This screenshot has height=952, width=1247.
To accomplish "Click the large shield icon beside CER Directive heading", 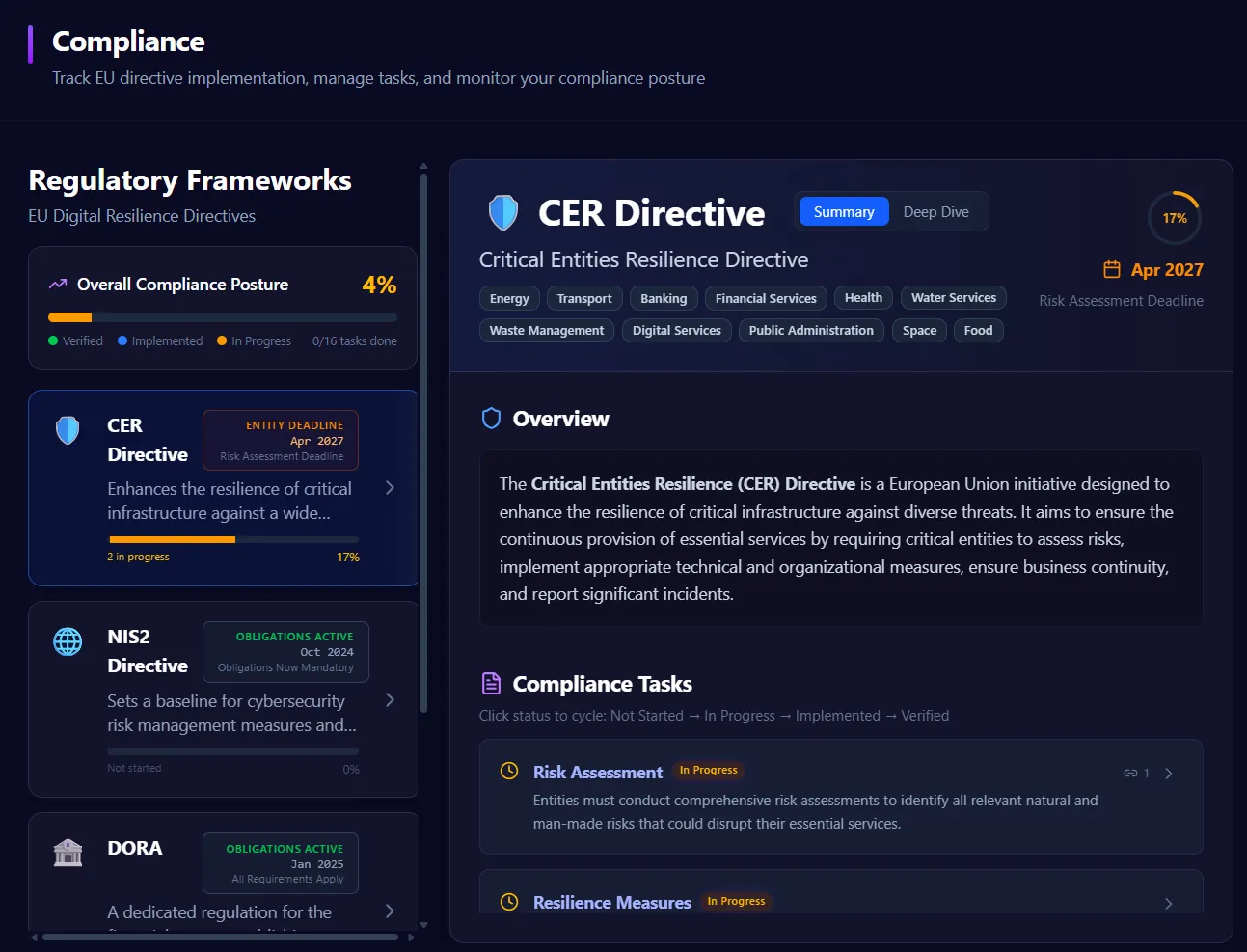I will [x=503, y=212].
